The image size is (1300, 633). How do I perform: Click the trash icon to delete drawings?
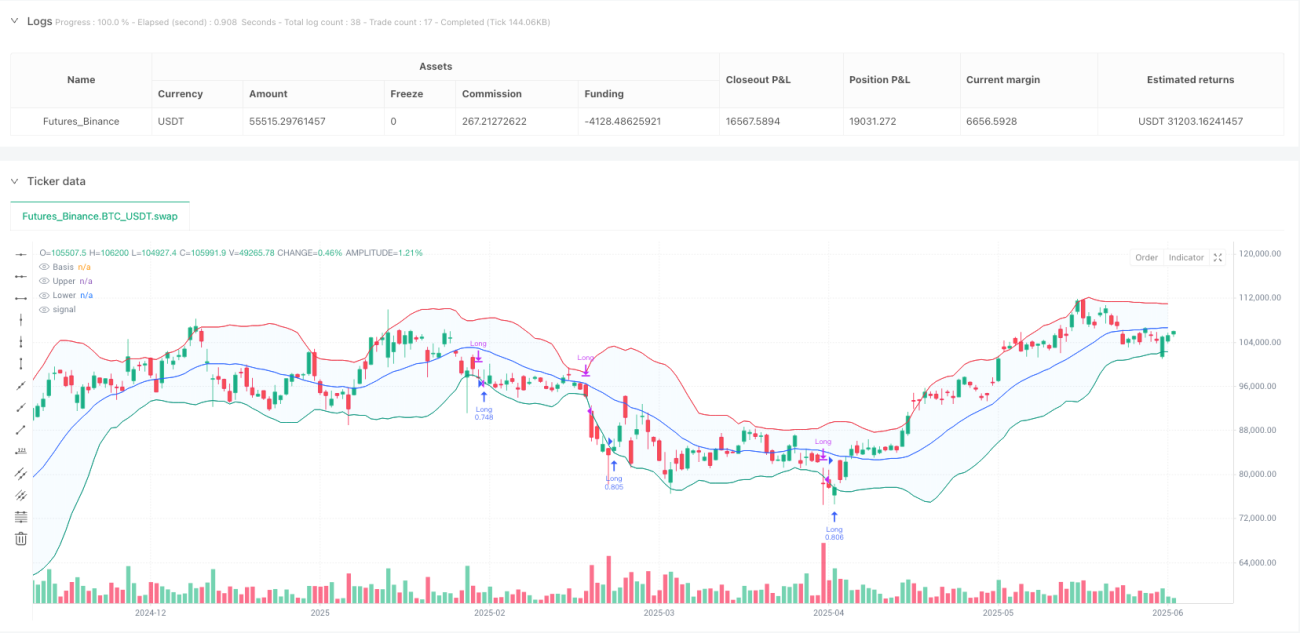(x=21, y=539)
